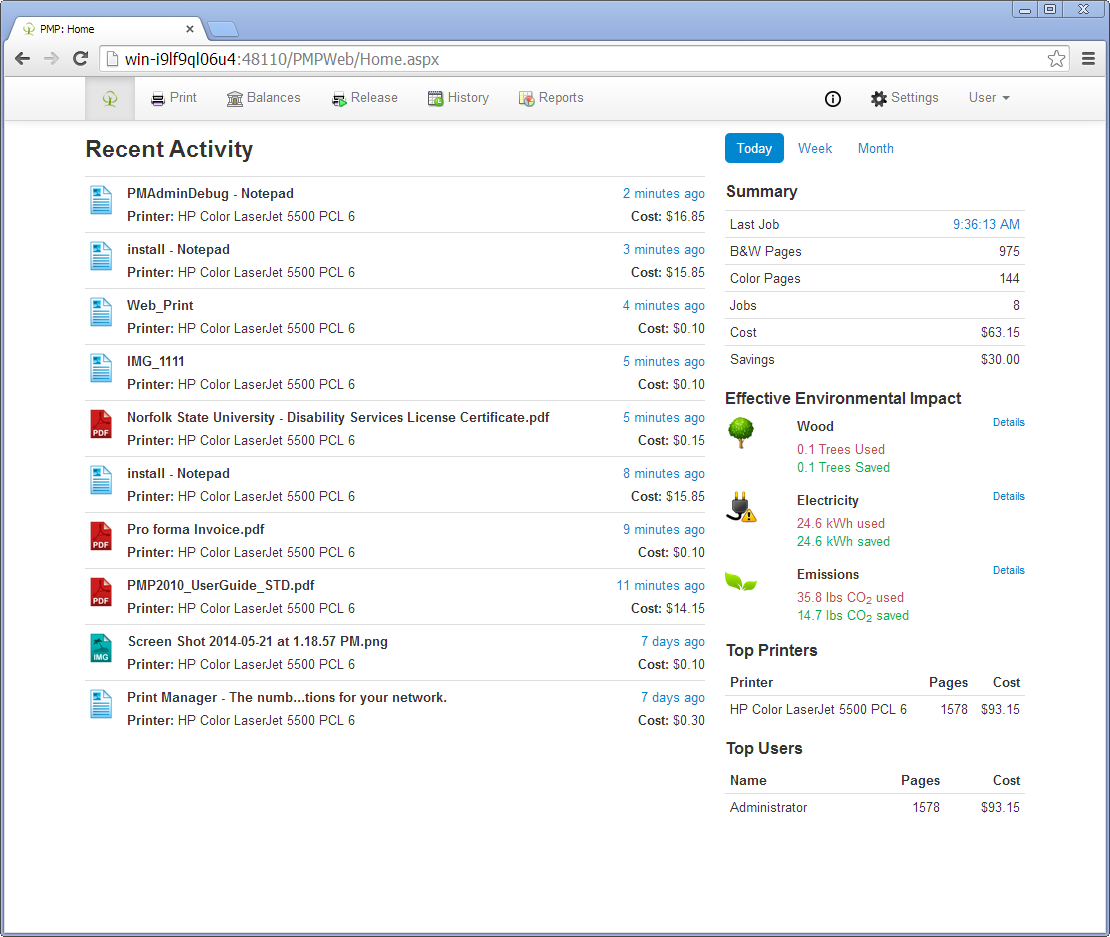Open Details link for Electricity
The height and width of the screenshot is (937, 1110).
(x=1008, y=496)
